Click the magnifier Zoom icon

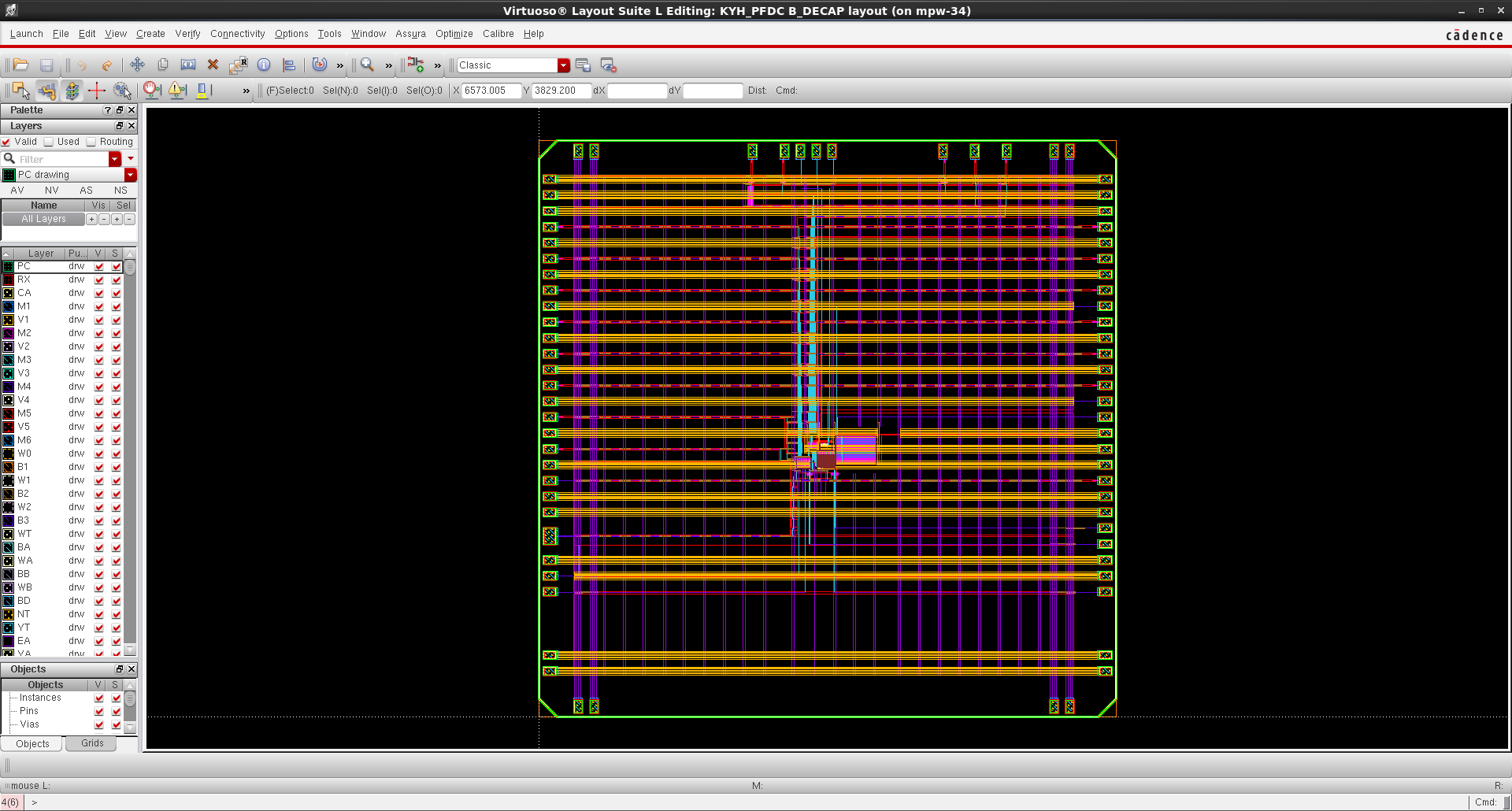367,65
